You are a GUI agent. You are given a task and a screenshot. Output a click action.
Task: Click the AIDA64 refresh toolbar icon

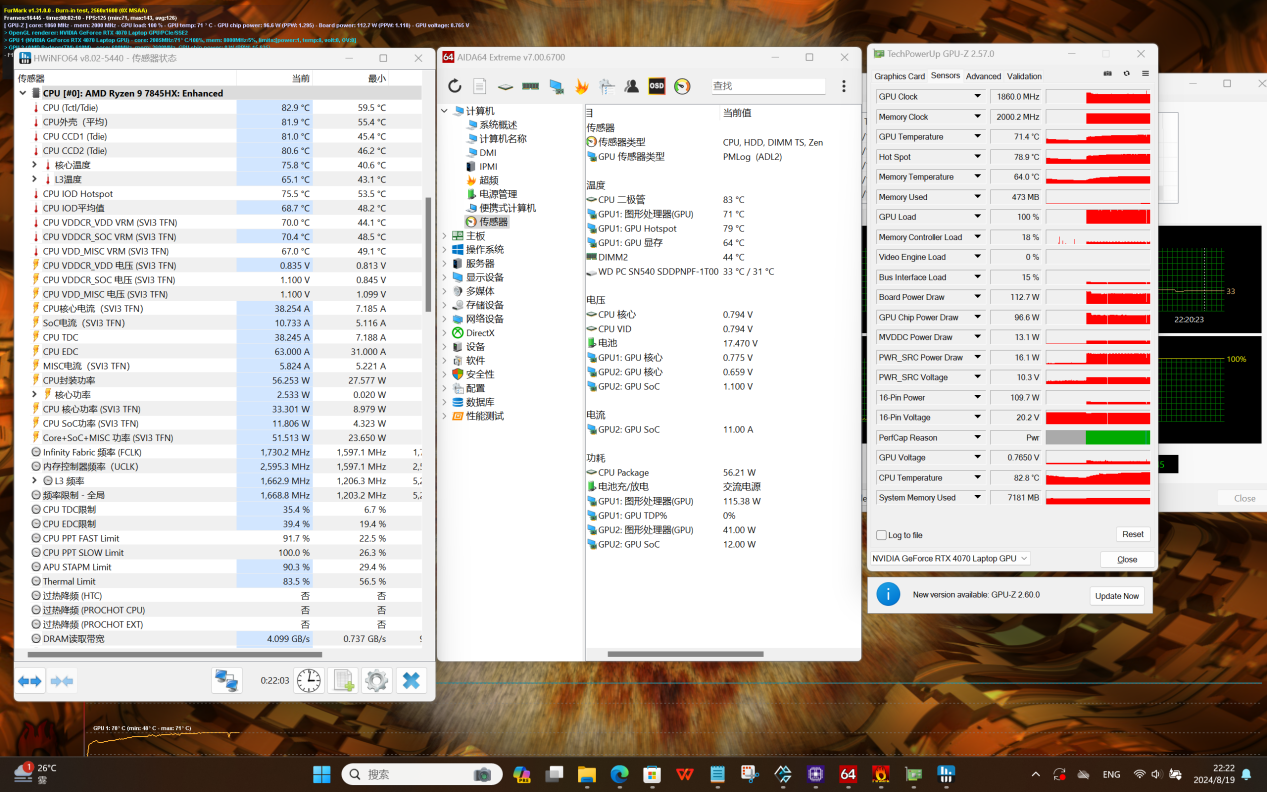pos(455,86)
